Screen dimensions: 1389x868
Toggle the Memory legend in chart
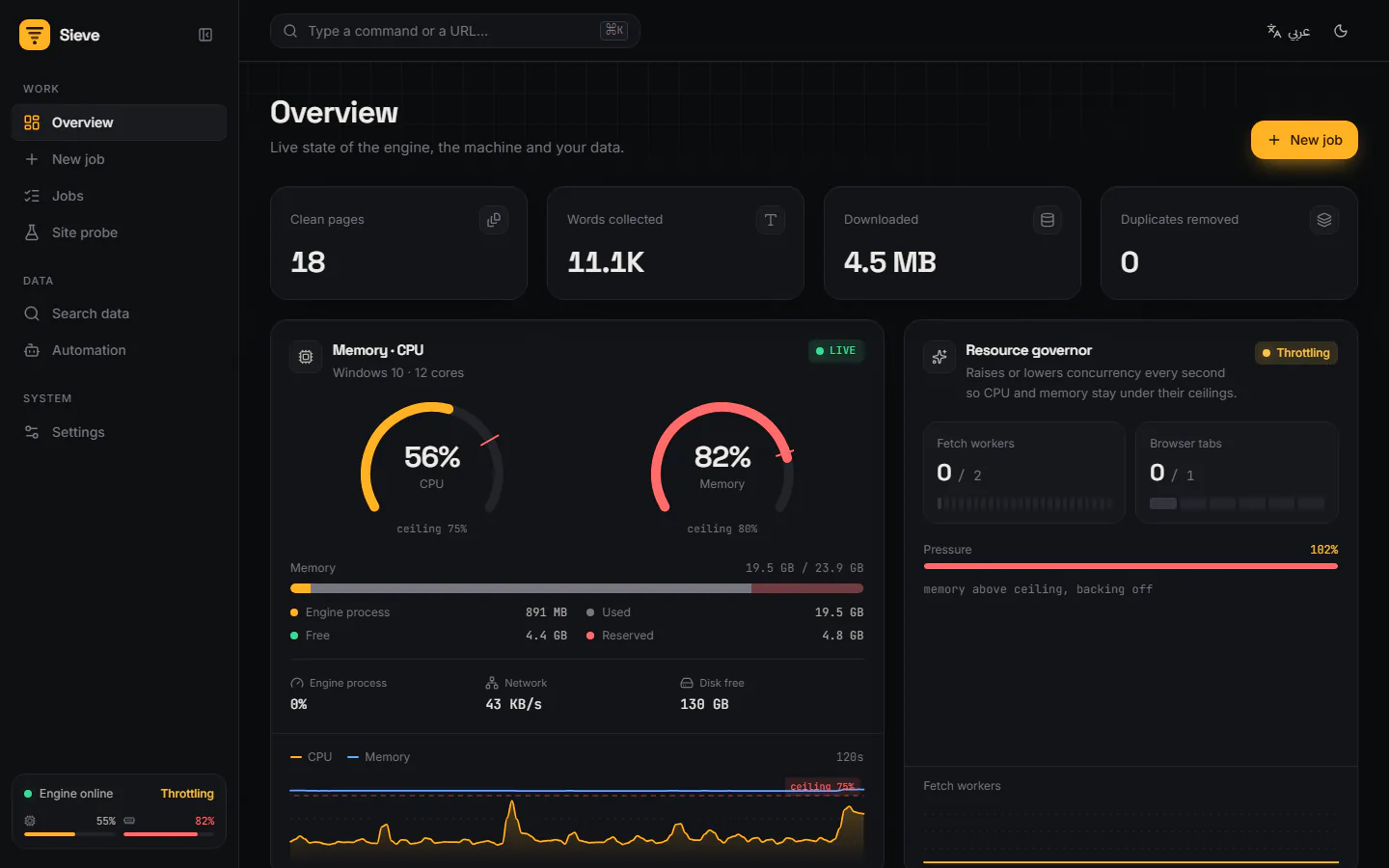378,757
